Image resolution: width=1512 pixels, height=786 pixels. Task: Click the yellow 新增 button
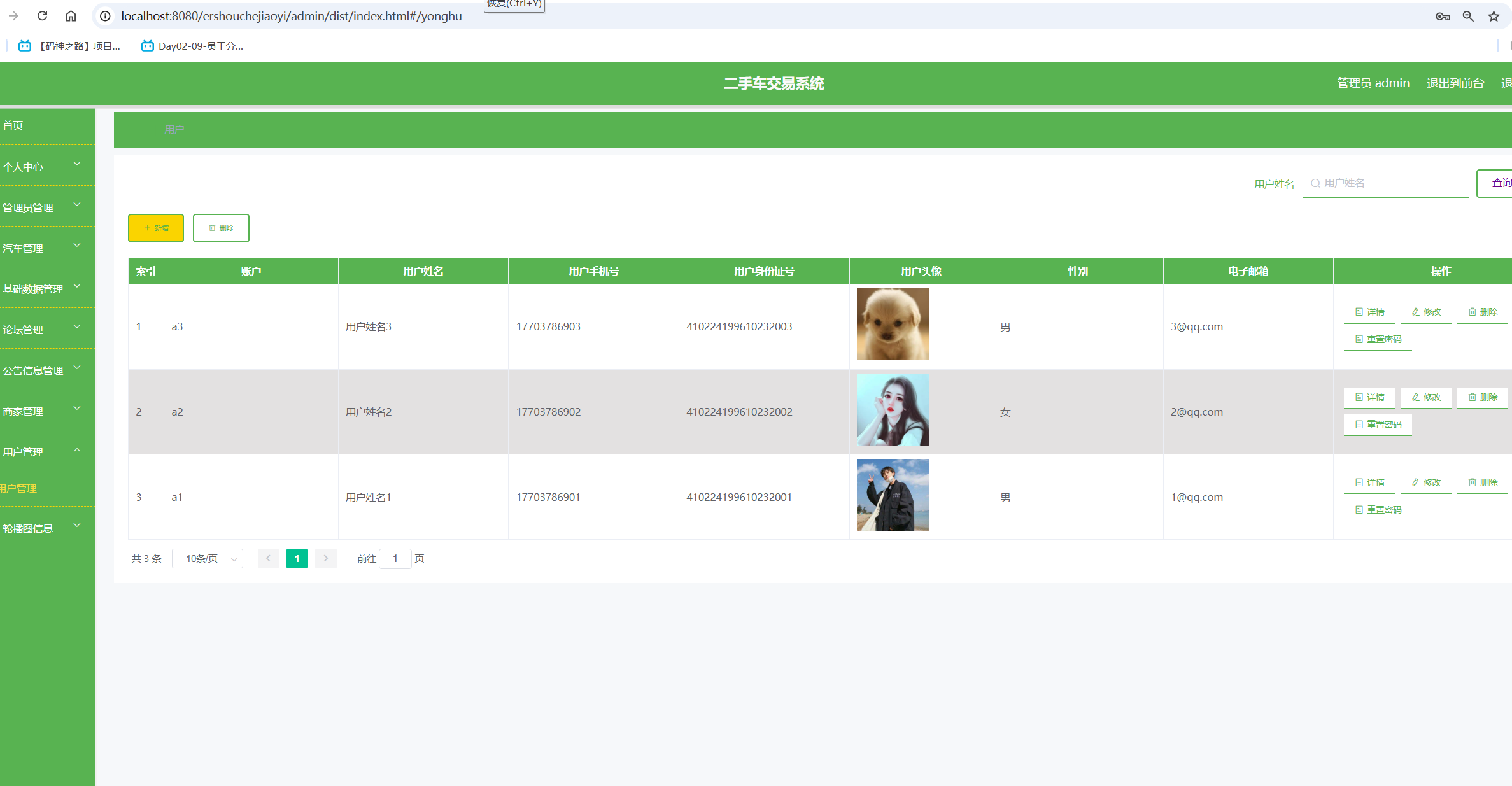[156, 228]
